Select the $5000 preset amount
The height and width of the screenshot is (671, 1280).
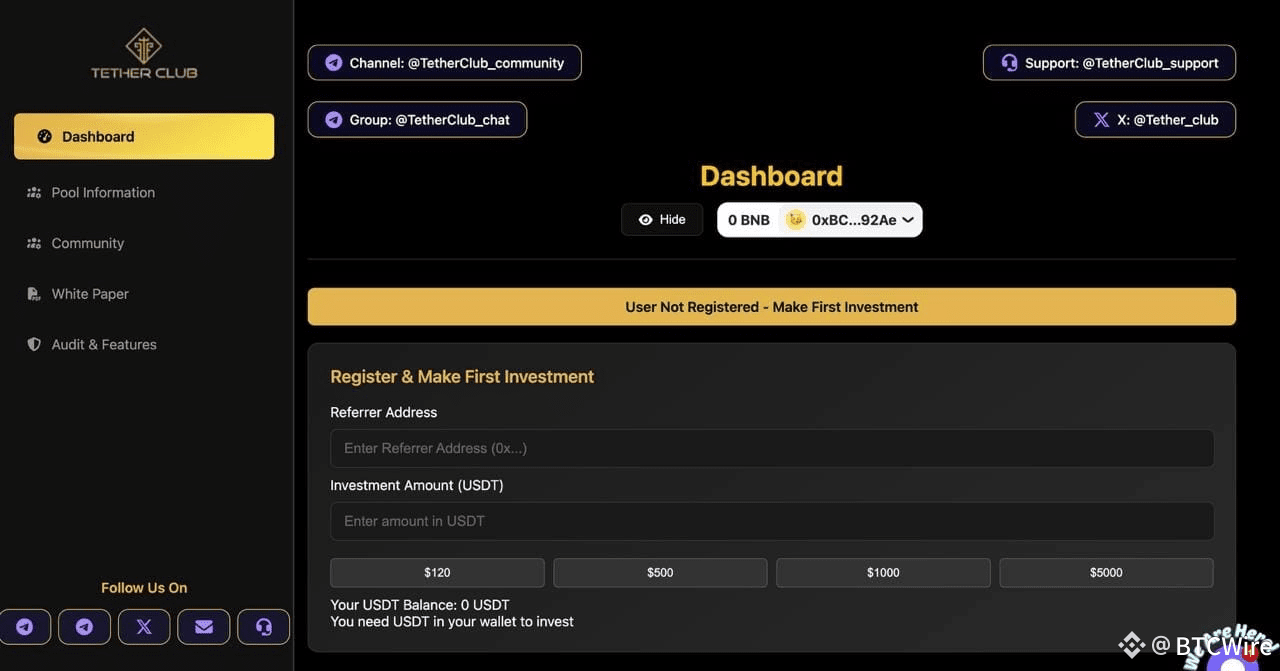click(x=1106, y=573)
